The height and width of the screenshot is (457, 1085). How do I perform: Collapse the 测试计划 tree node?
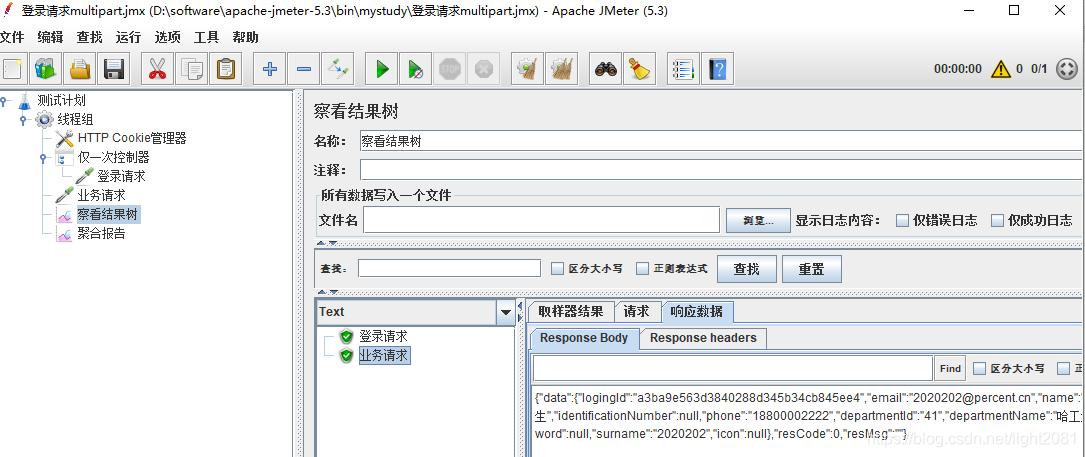click(3, 101)
